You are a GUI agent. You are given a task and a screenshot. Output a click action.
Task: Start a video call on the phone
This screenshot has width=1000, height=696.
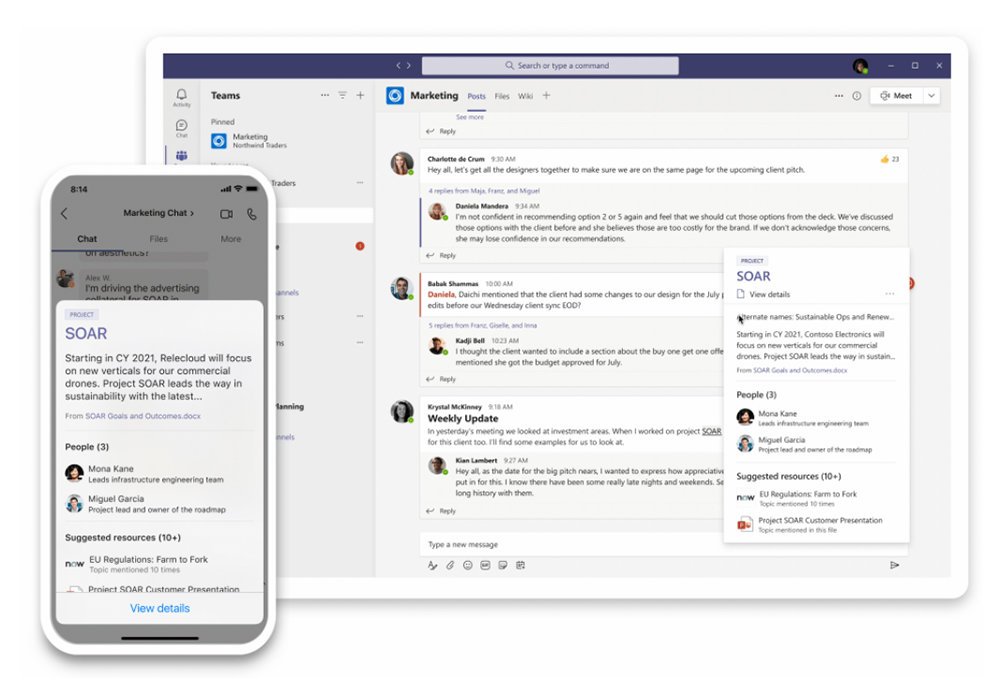226,214
